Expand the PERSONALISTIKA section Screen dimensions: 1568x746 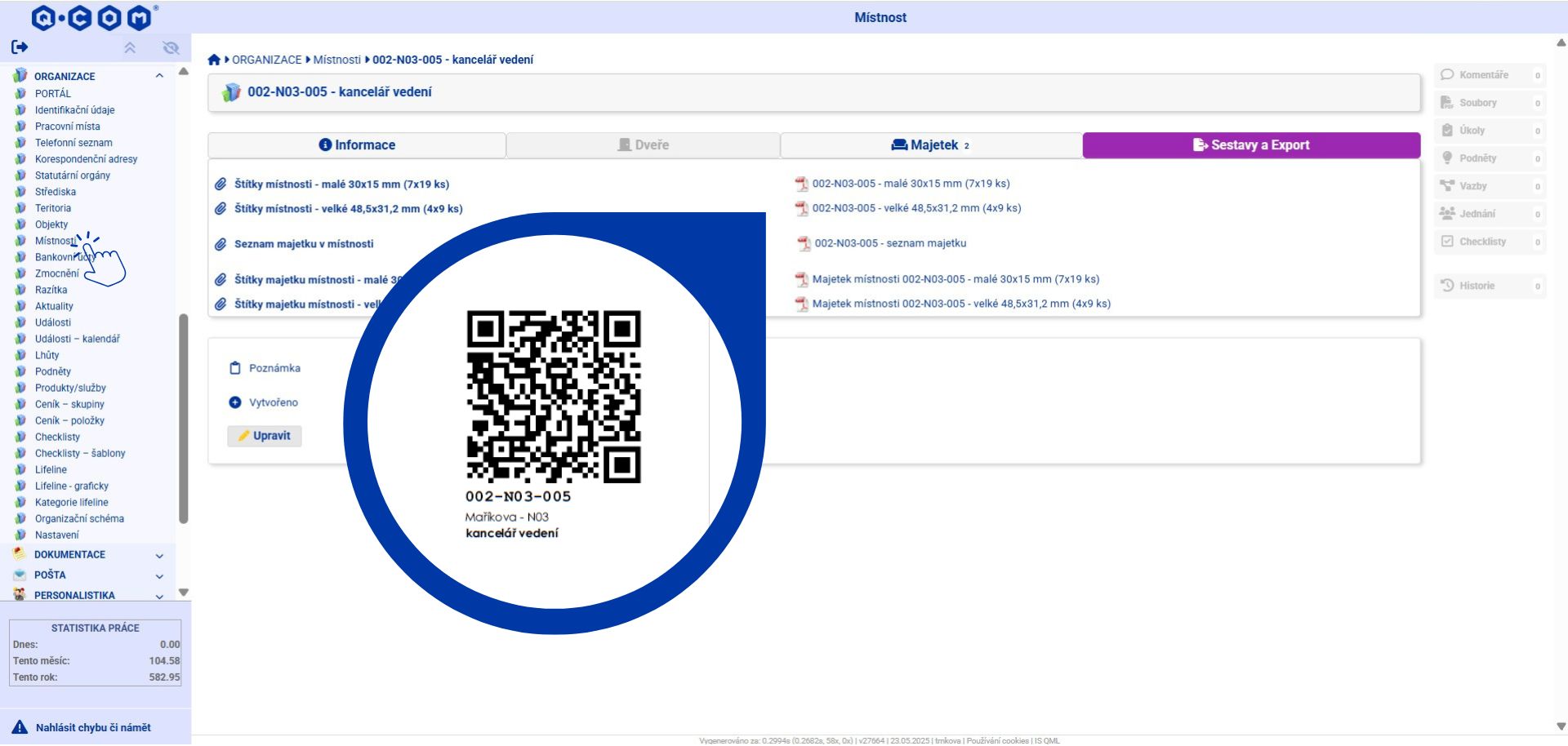pos(159,597)
